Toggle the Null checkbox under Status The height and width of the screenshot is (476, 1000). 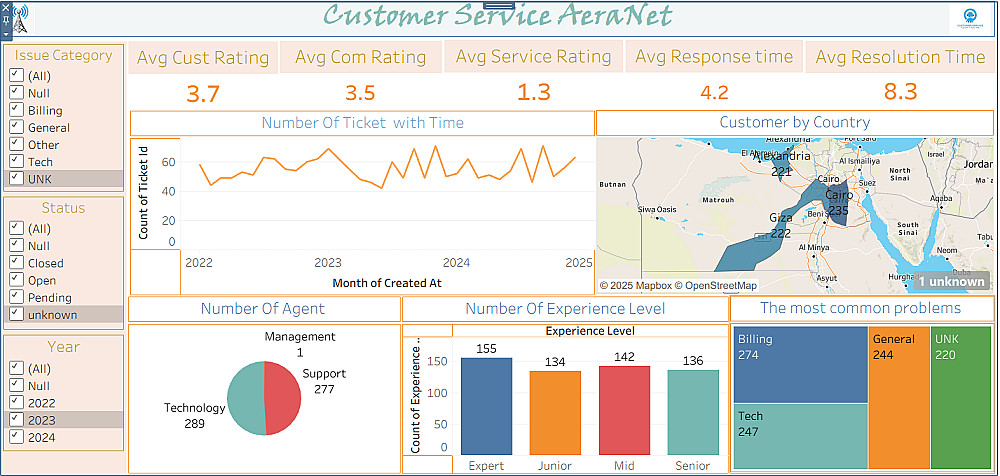click(x=16, y=246)
